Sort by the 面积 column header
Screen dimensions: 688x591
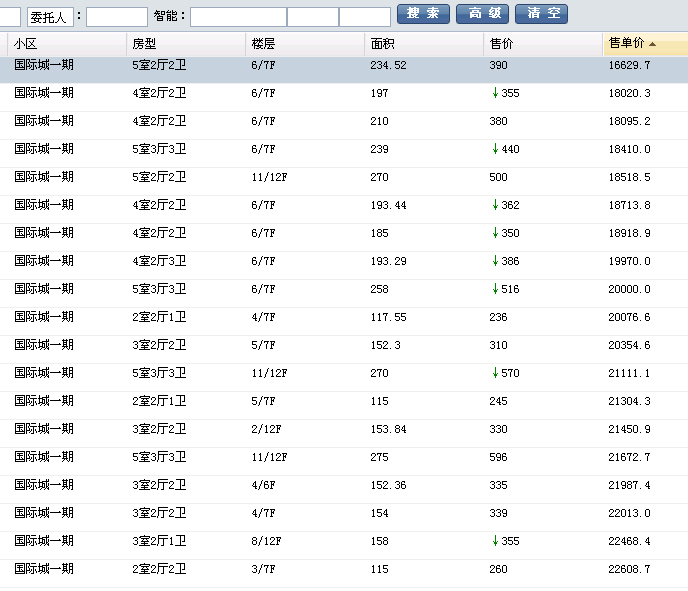(x=424, y=44)
